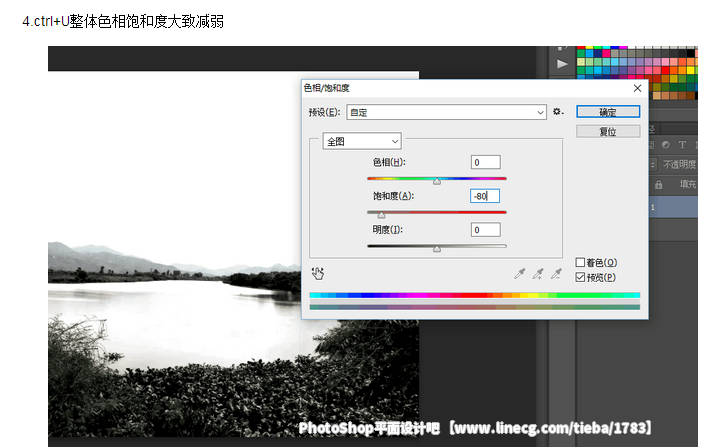Click the bright upper rainbow color bar

point(475,295)
